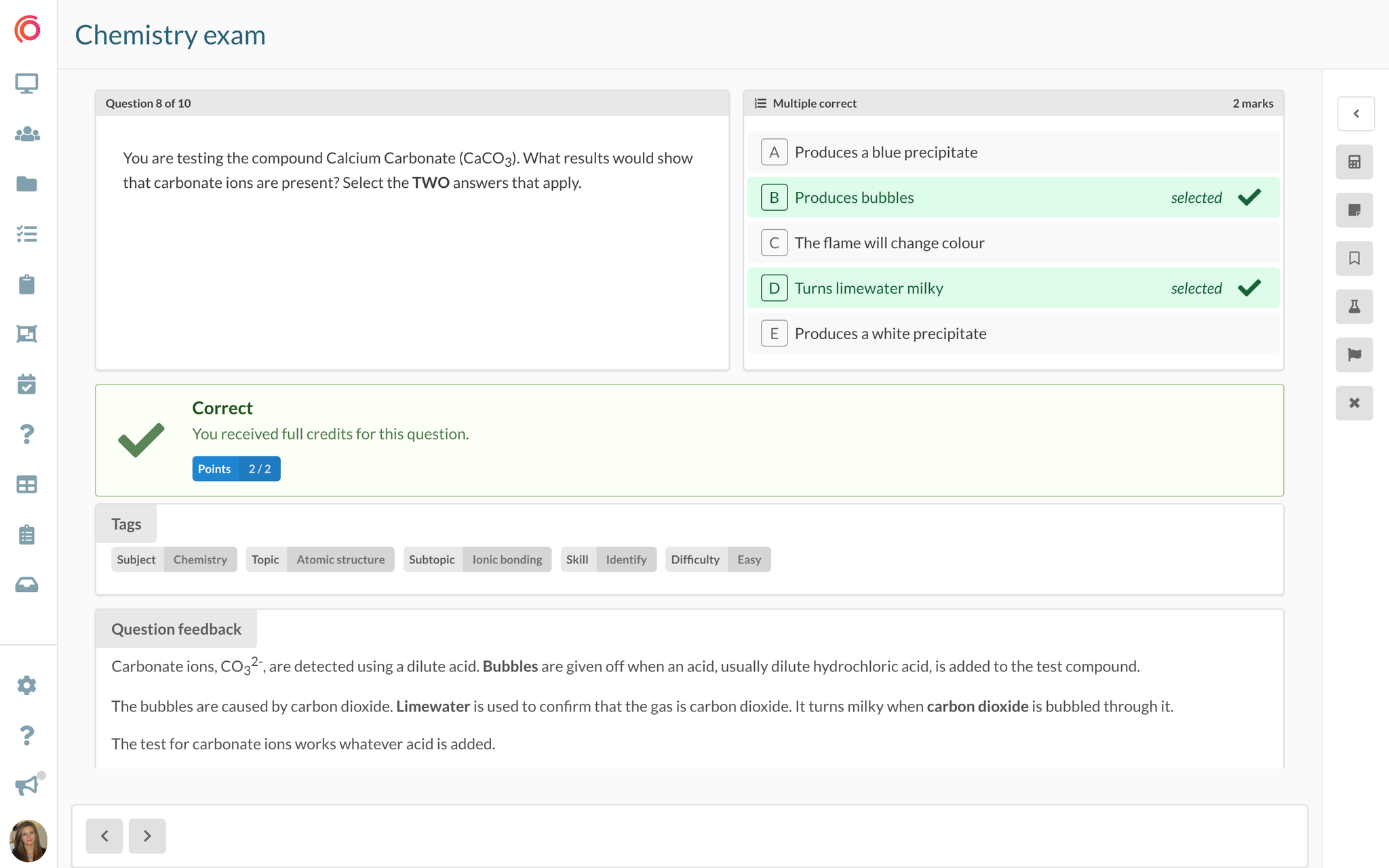This screenshot has width=1389, height=868.
Task: Open settings gear in sidebar
Action: (x=27, y=685)
